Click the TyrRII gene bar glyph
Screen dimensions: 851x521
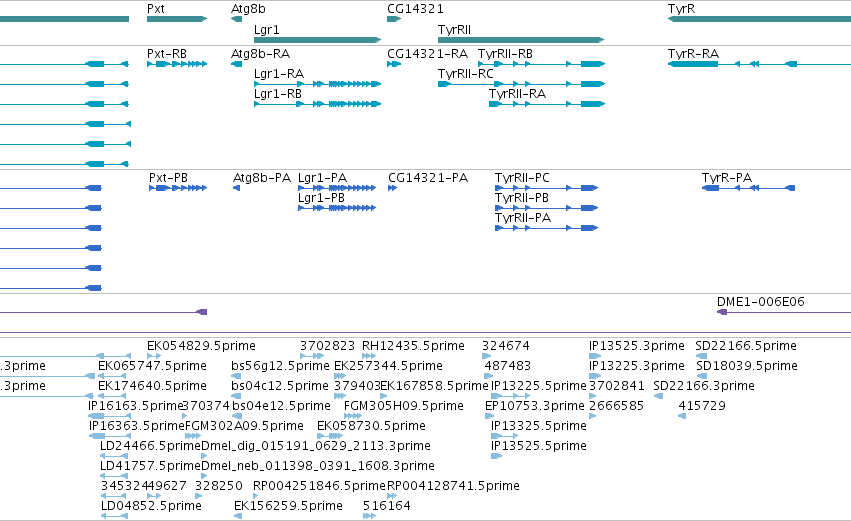click(x=521, y=40)
